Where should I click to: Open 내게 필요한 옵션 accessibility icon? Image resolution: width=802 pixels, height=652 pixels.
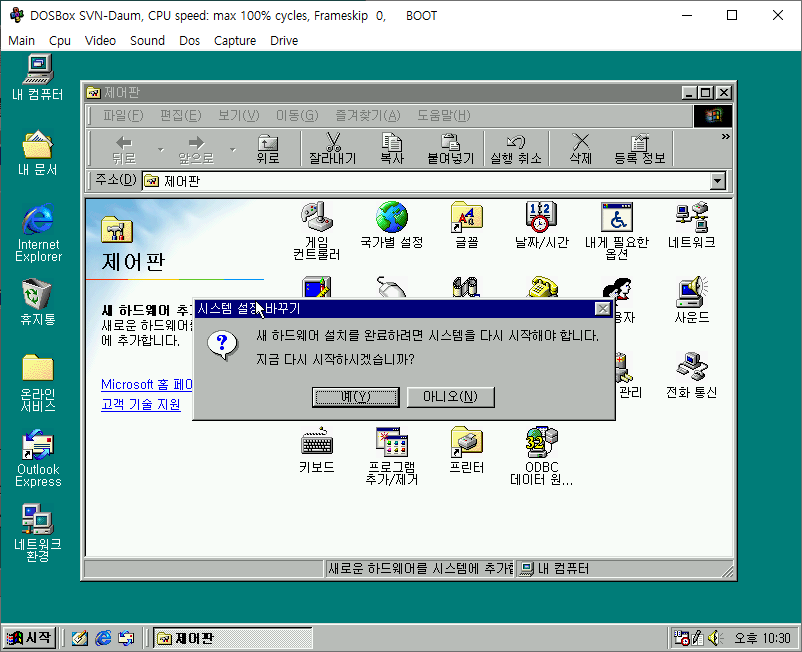pyautogui.click(x=617, y=231)
